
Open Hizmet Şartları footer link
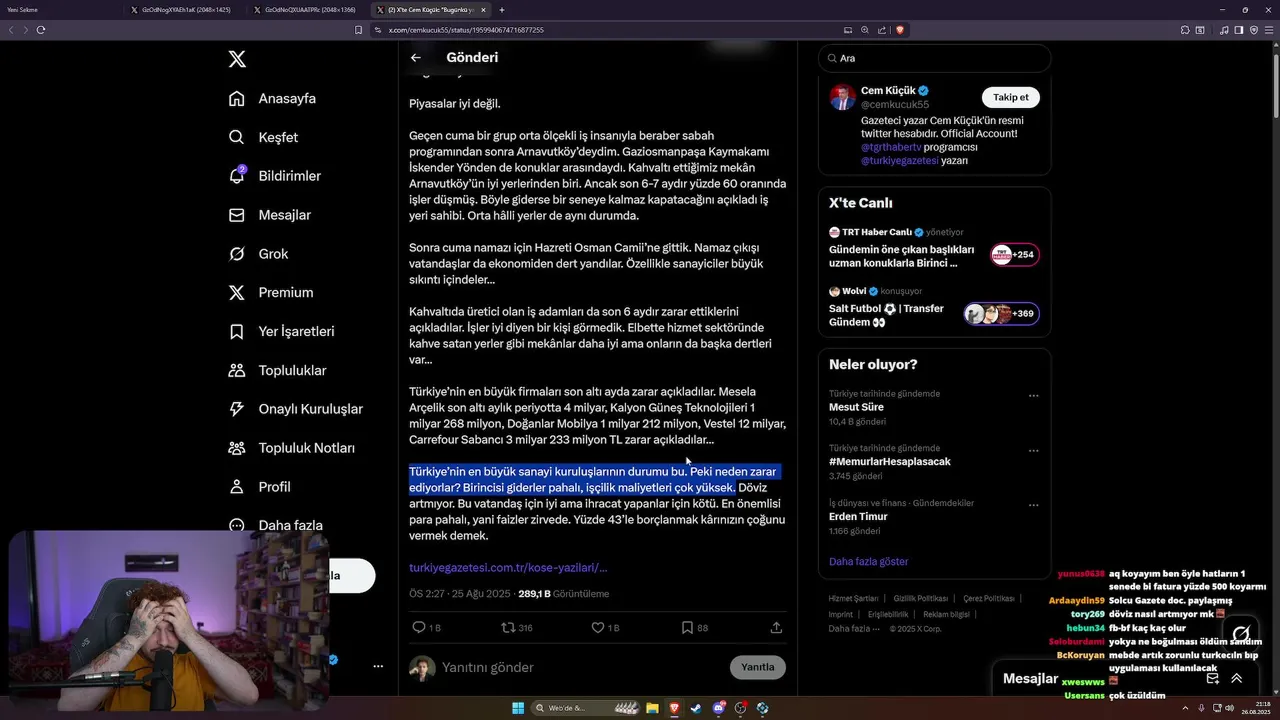pyautogui.click(x=853, y=598)
